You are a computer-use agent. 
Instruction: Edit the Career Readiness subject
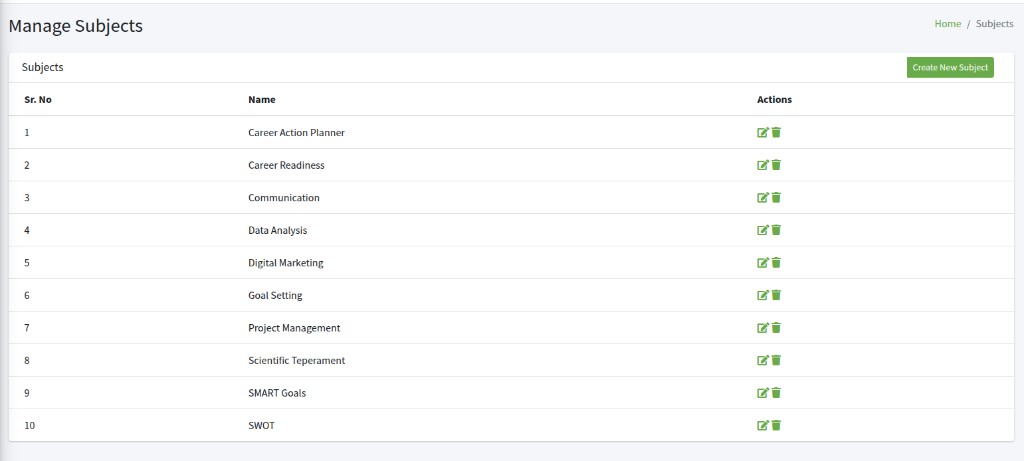point(763,165)
